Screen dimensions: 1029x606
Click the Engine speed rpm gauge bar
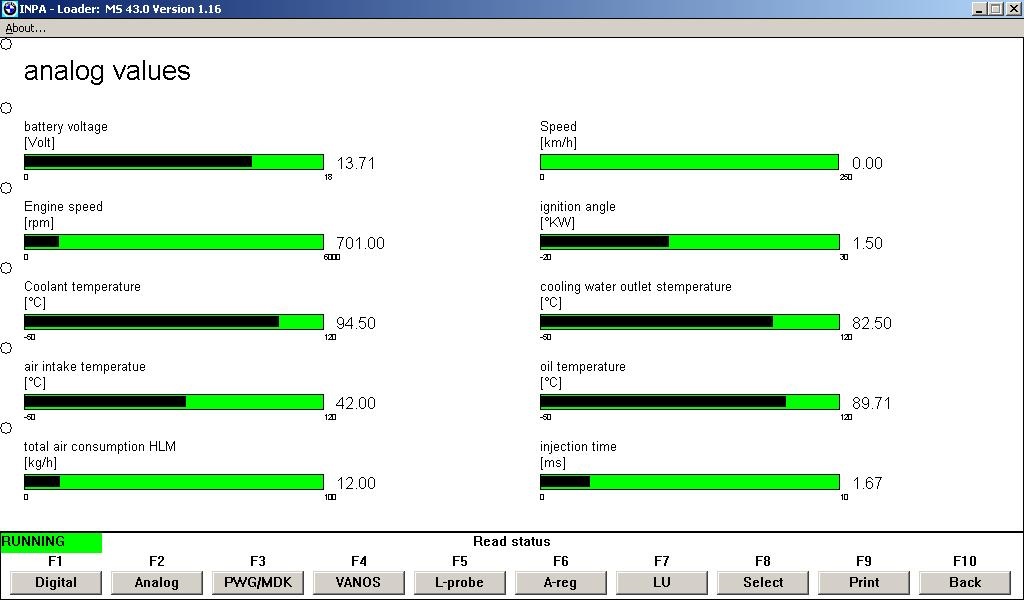(174, 242)
